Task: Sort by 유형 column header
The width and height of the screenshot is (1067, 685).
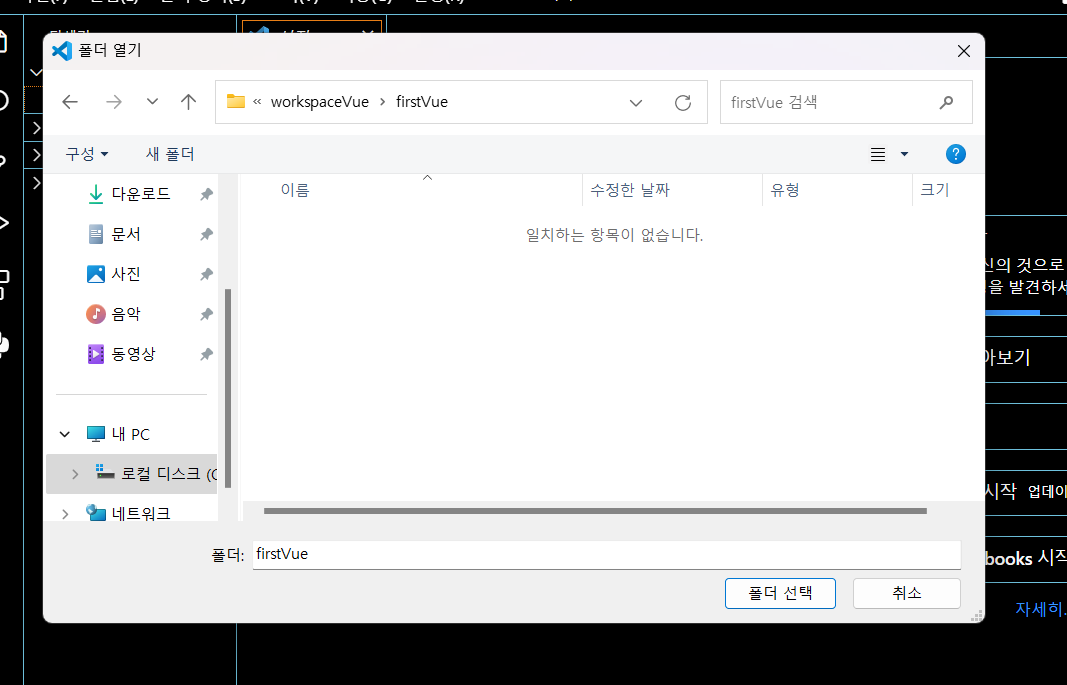Action: 785,190
